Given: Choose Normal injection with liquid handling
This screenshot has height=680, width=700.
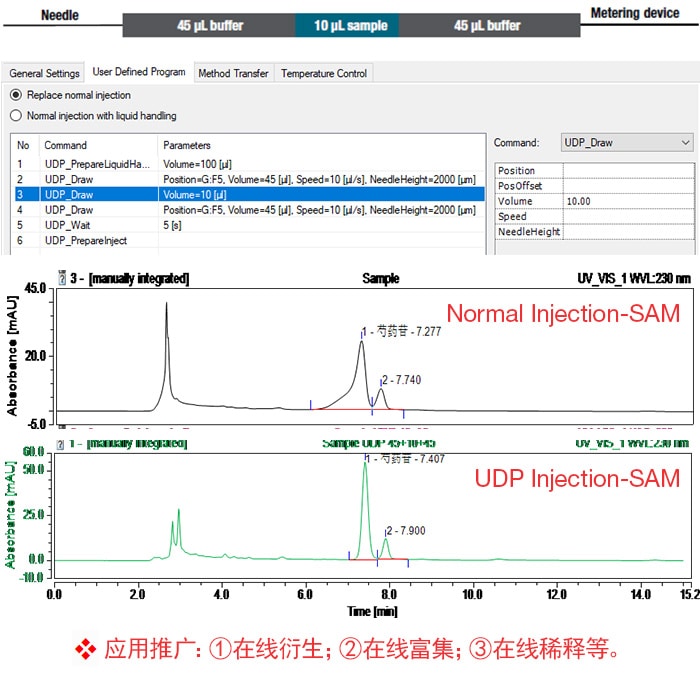Looking at the screenshot, I should pyautogui.click(x=16, y=115).
